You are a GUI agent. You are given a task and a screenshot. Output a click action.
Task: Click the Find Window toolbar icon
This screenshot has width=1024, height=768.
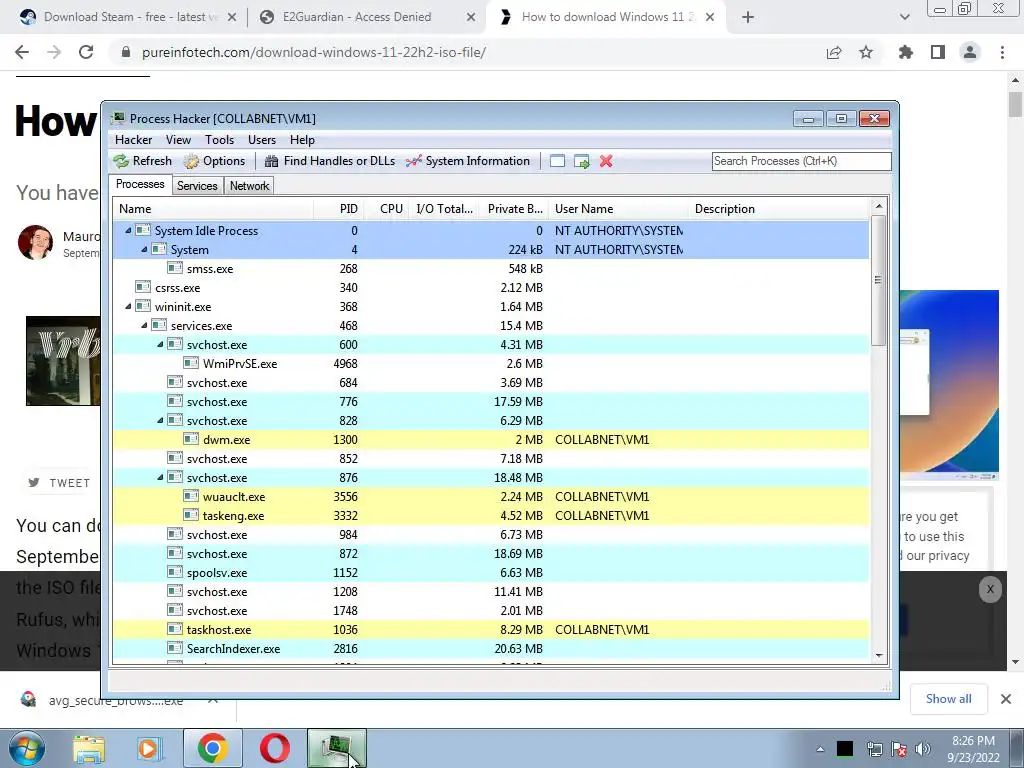point(557,161)
